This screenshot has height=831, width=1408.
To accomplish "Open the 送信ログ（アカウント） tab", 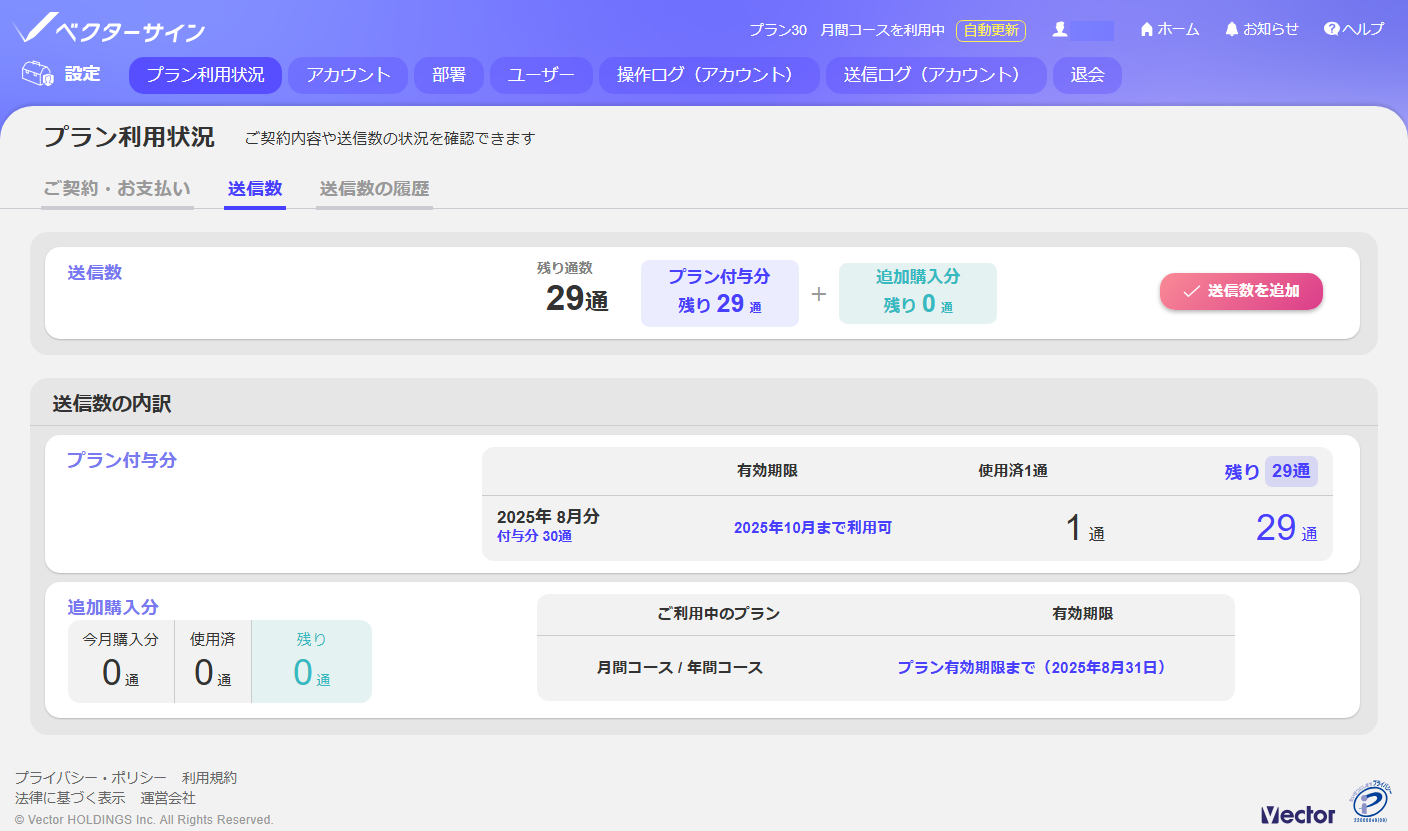I will 936,75.
